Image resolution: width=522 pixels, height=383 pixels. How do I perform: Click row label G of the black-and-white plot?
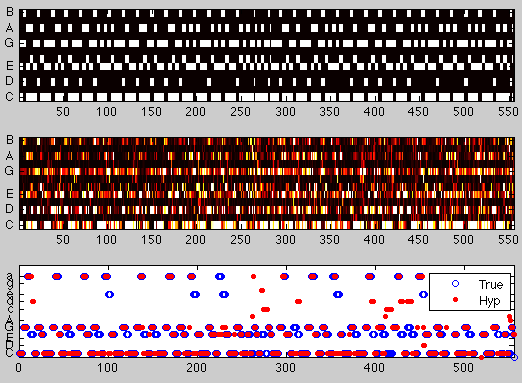pos(9,43)
